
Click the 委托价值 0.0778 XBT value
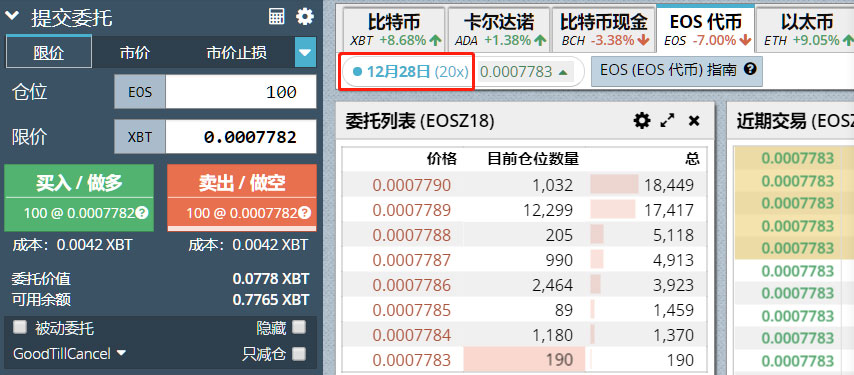pyautogui.click(x=271, y=279)
